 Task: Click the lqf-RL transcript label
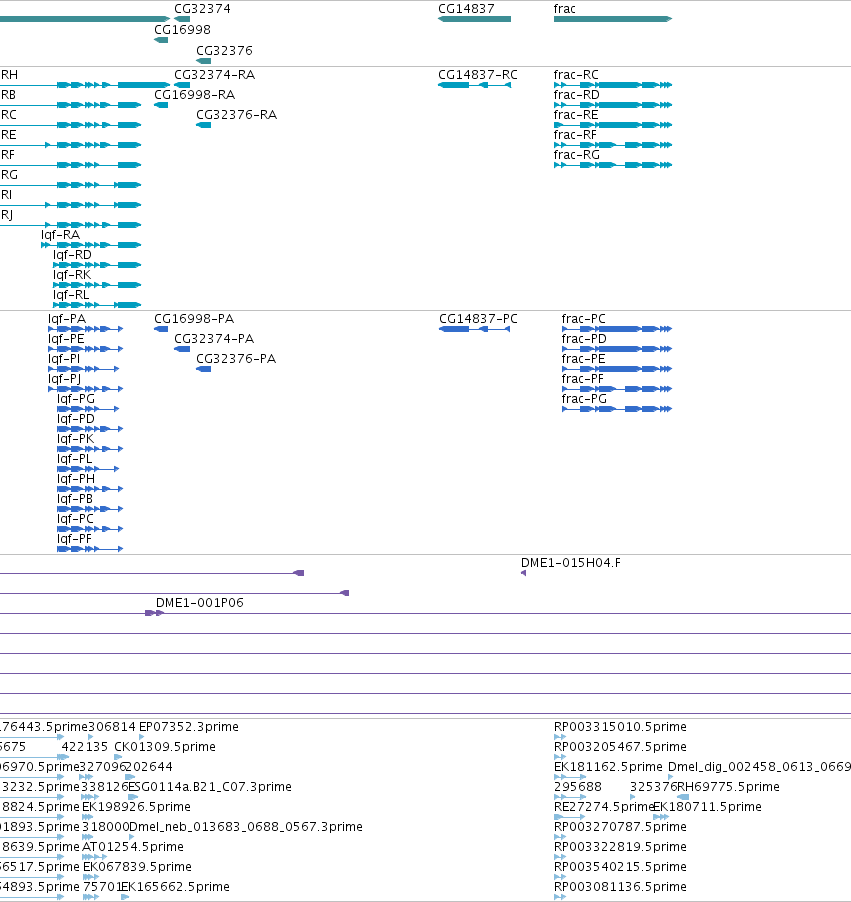coord(71,295)
